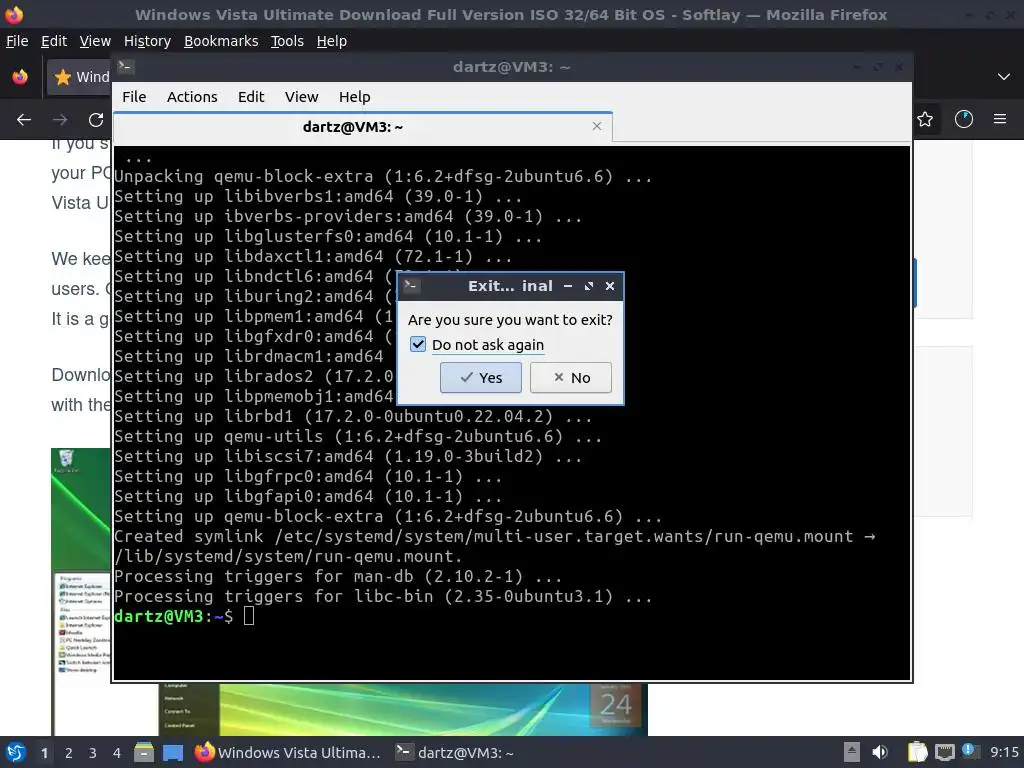1024x768 pixels.
Task: Click Firefox forward arrow button
Action: [x=60, y=120]
